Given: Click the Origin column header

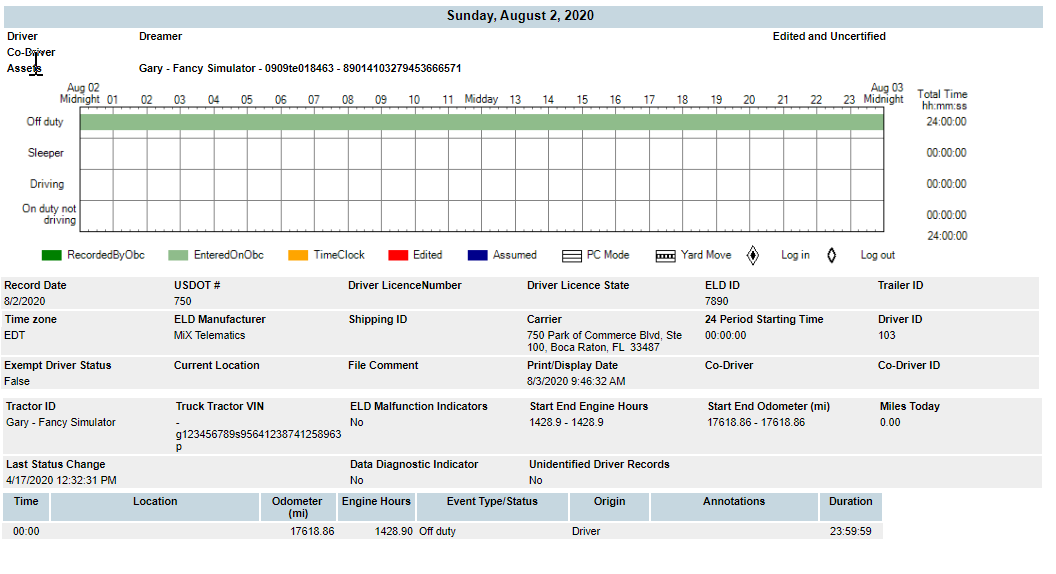Looking at the screenshot, I should coord(609,507).
